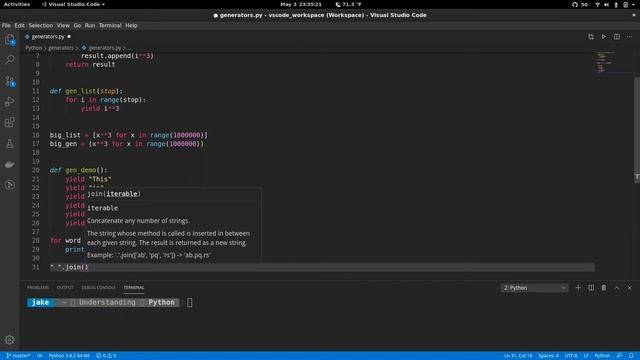
Task: Switch to the Terminal panel tab
Action: (134, 288)
